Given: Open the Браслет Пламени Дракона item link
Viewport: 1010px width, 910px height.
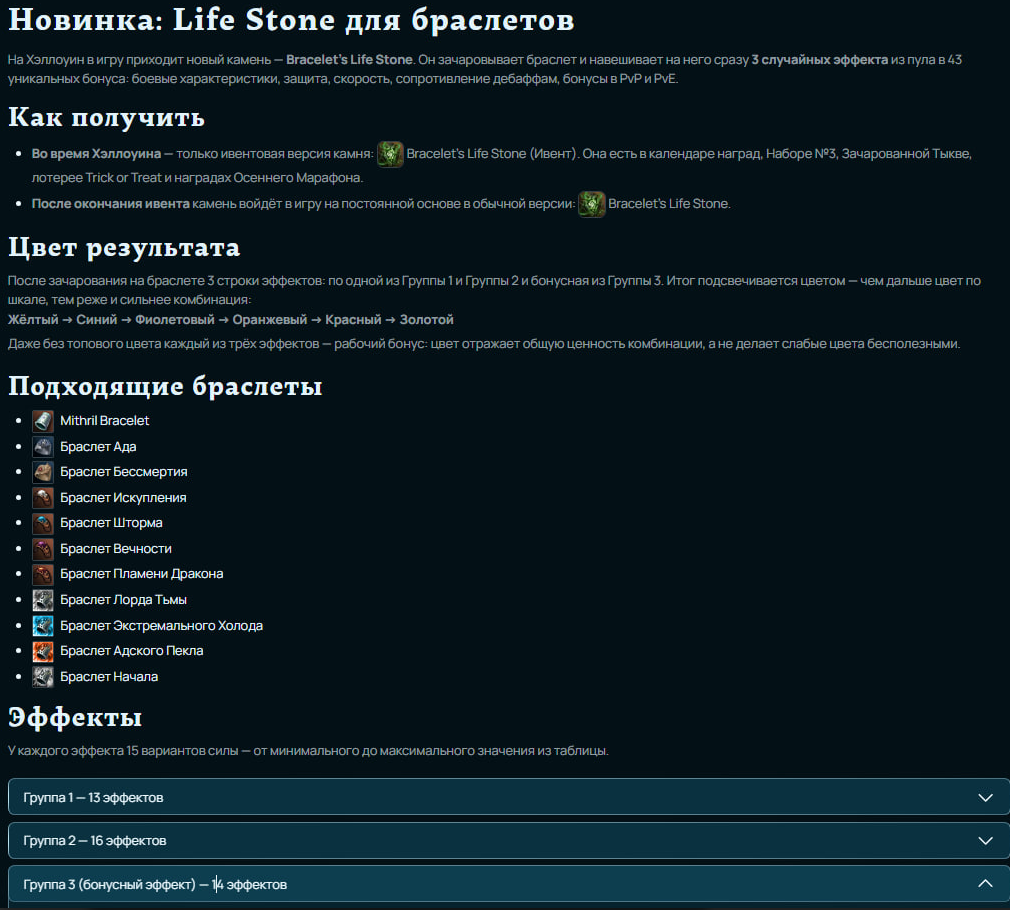Looking at the screenshot, I should (142, 573).
